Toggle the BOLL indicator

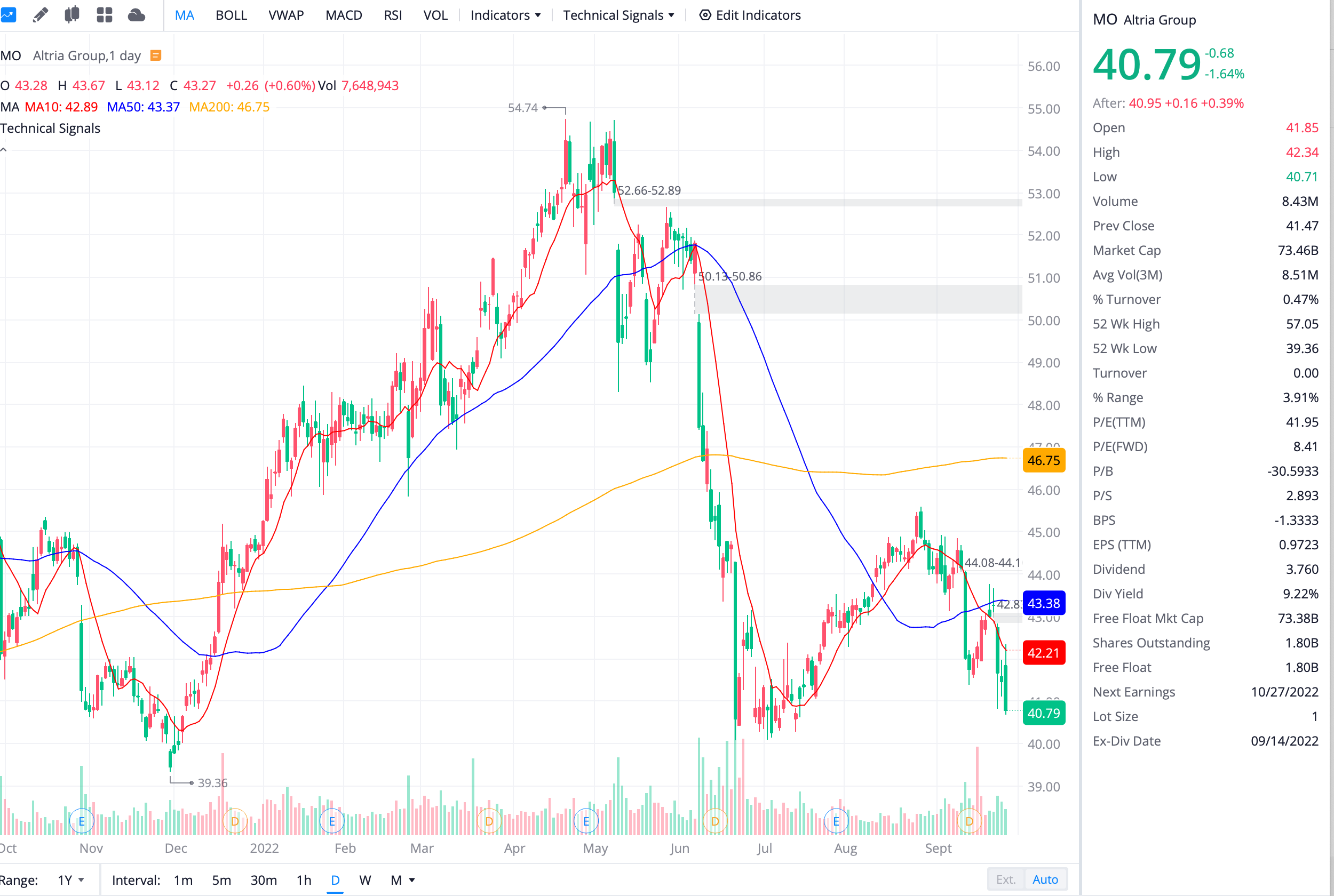pyautogui.click(x=231, y=15)
